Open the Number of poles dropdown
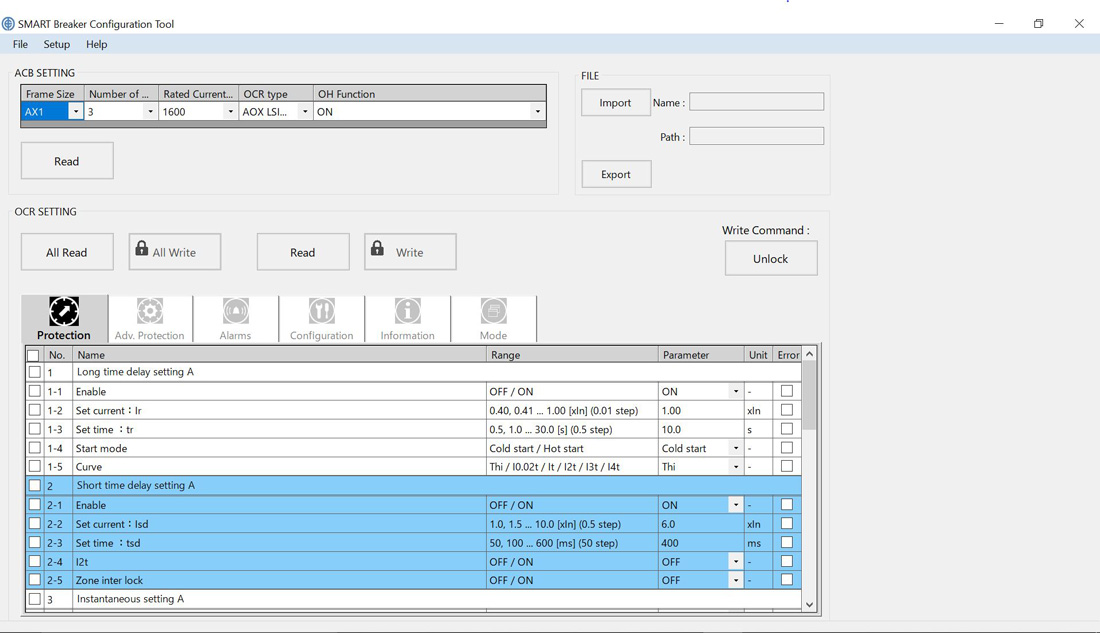Image resolution: width=1100 pixels, height=633 pixels. [149, 112]
